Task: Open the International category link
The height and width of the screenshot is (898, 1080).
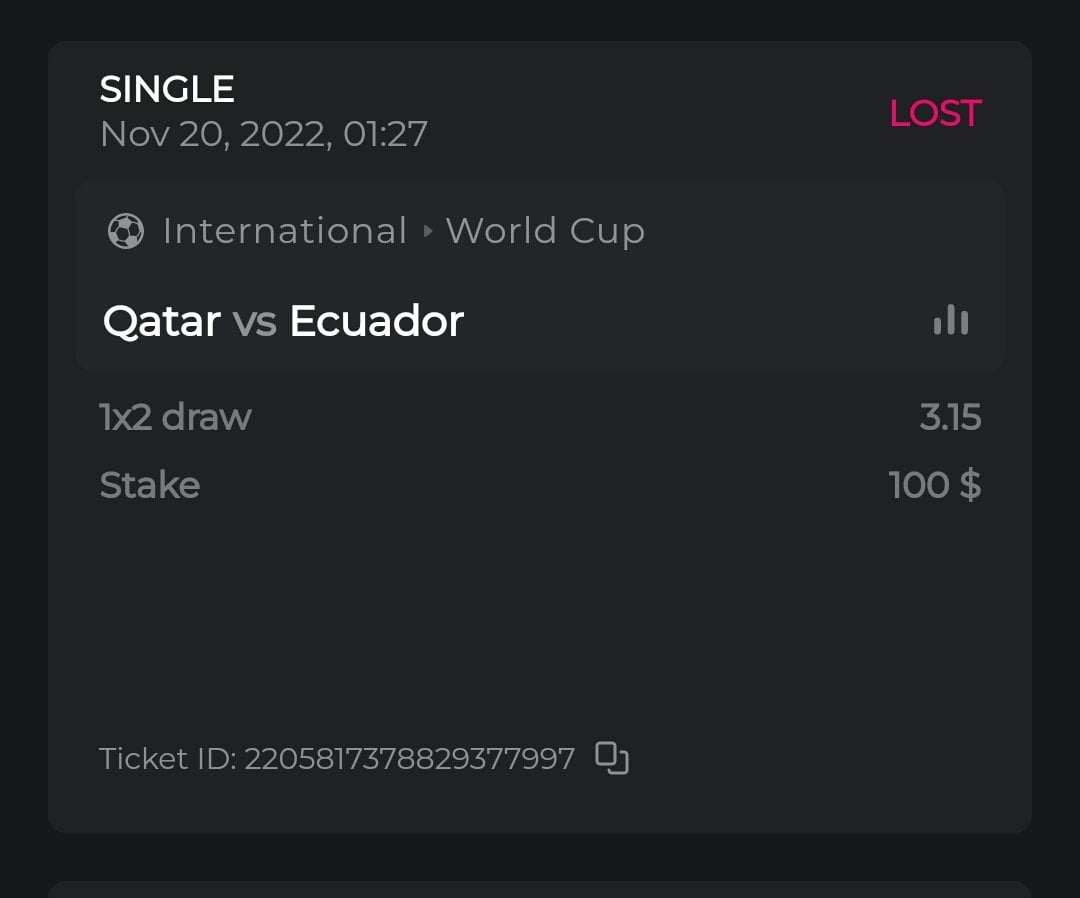Action: coord(285,231)
